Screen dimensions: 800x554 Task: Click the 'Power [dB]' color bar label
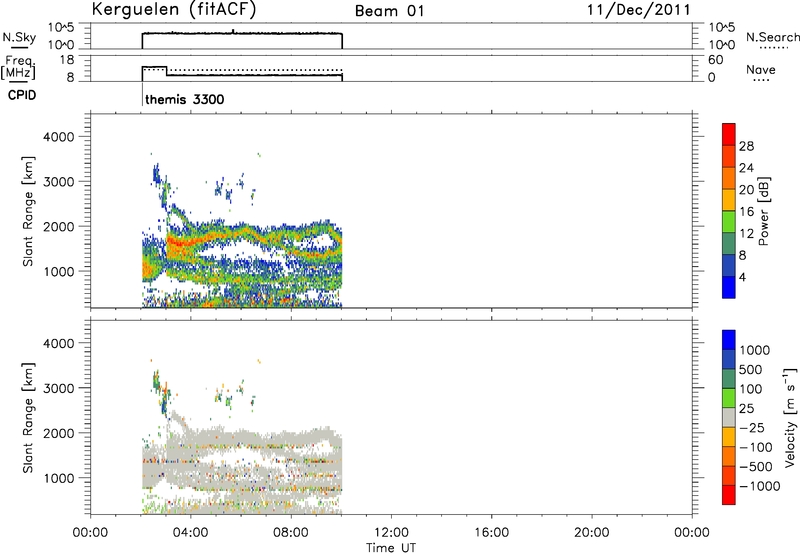(x=764, y=211)
